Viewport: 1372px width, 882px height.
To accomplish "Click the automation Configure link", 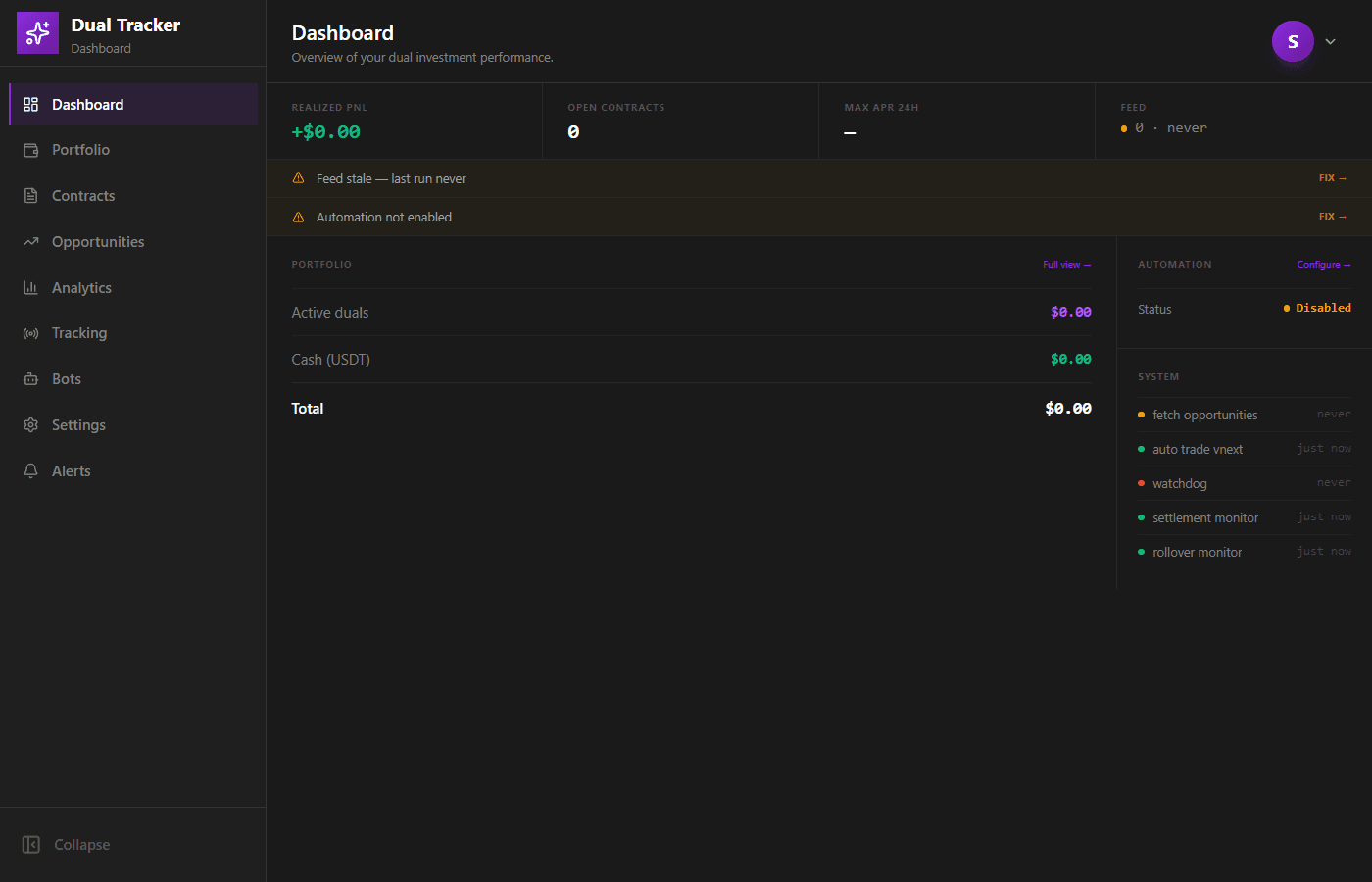I will [x=1324, y=265].
